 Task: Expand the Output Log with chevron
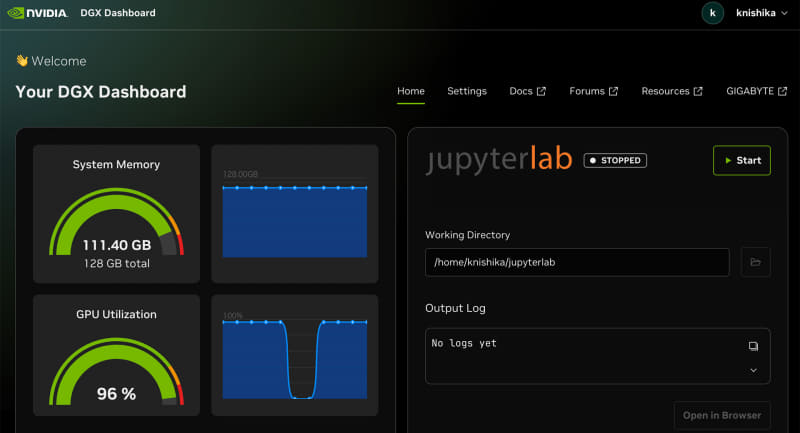click(x=753, y=370)
